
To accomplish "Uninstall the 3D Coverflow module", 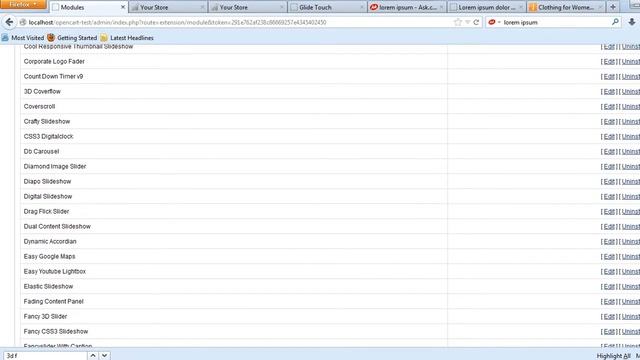I will point(631,92).
